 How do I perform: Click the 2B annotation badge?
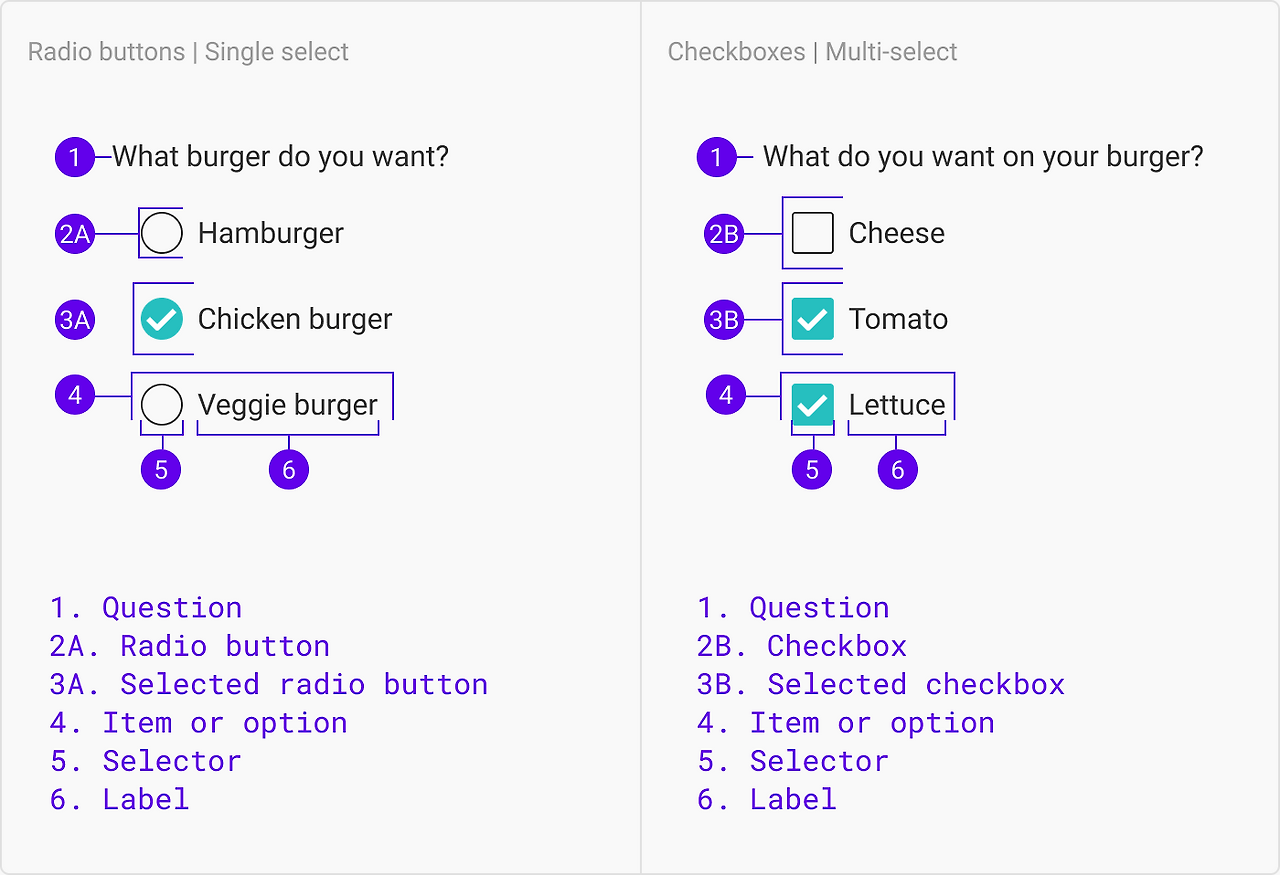coord(723,235)
